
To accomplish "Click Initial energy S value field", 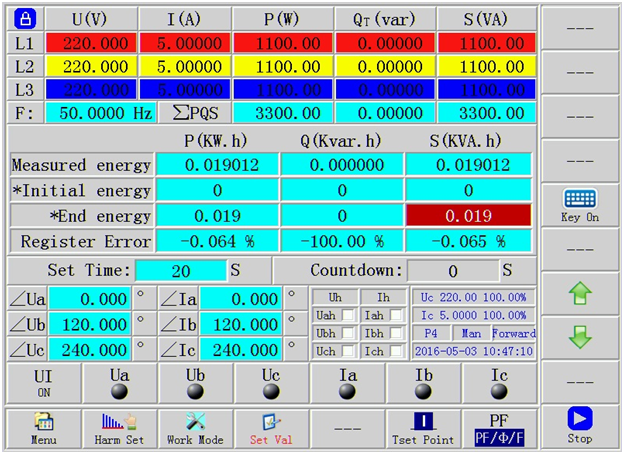I will [468, 191].
